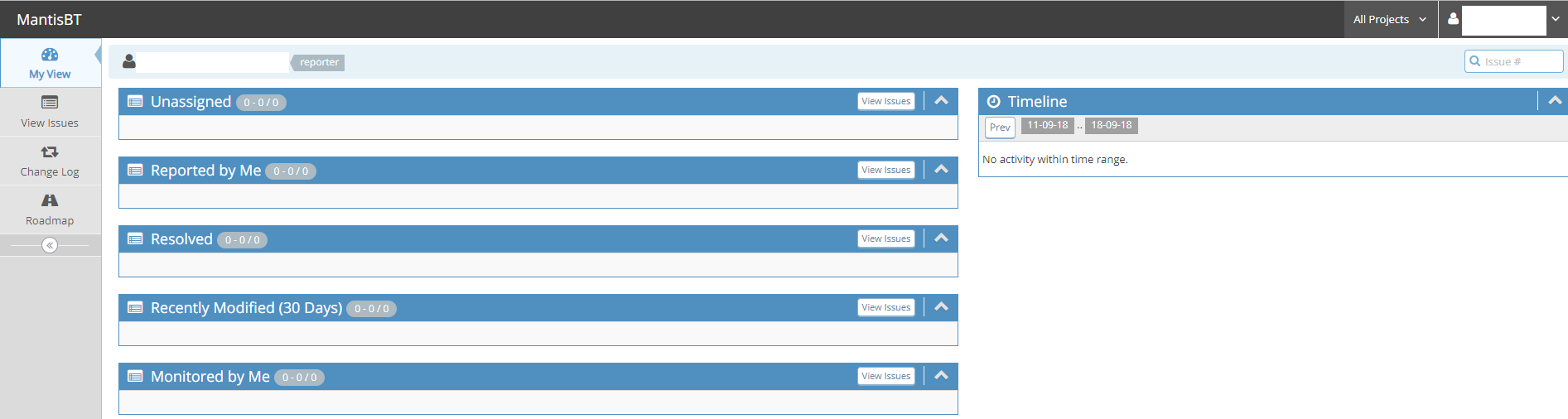Click the Roadmap road icon

tap(50, 200)
